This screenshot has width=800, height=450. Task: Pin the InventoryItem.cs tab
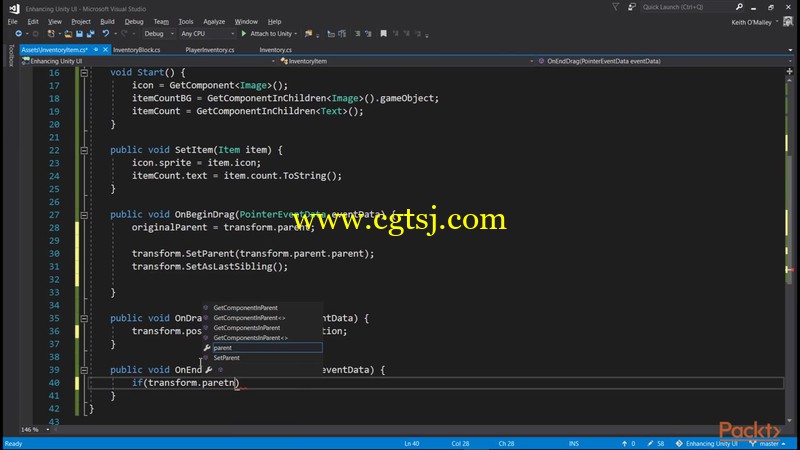96,49
